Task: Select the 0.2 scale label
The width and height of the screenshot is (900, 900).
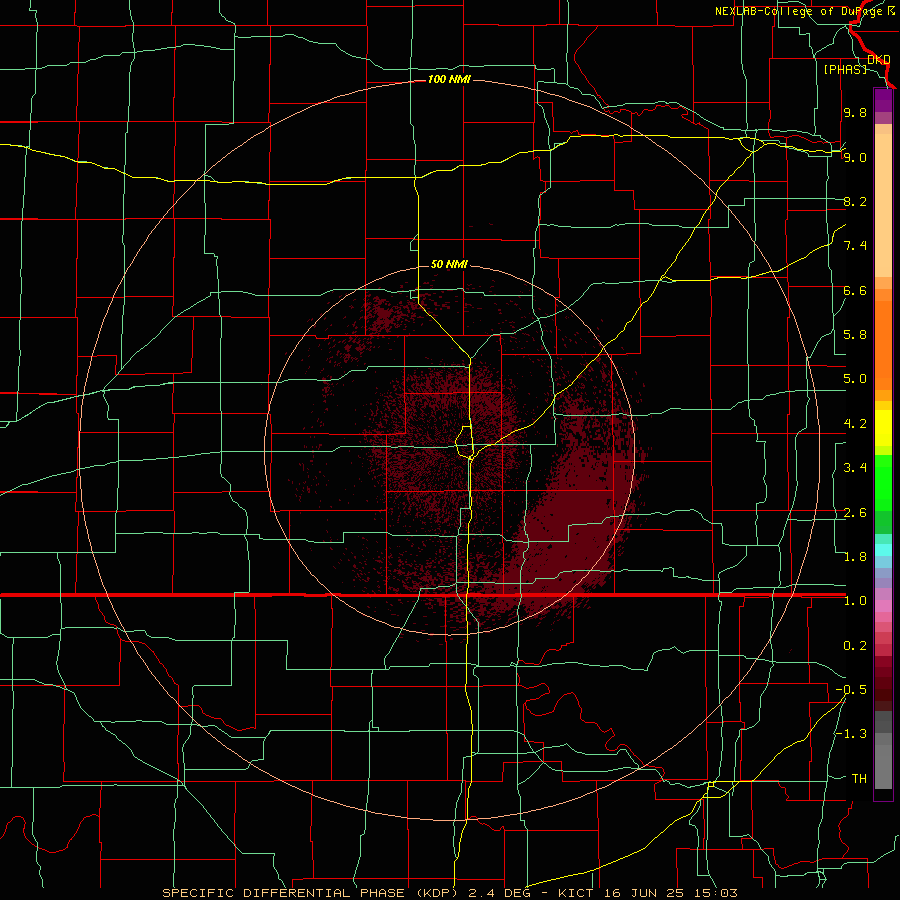Action: 855,646
